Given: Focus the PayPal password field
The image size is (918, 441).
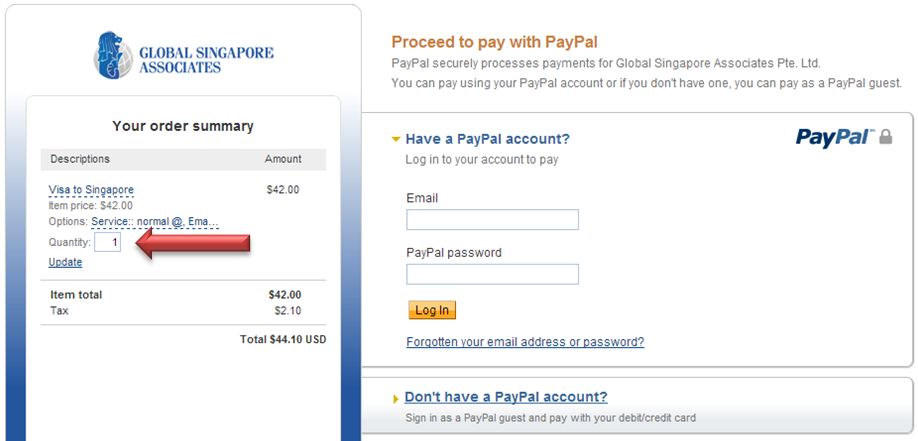Looking at the screenshot, I should 492,274.
